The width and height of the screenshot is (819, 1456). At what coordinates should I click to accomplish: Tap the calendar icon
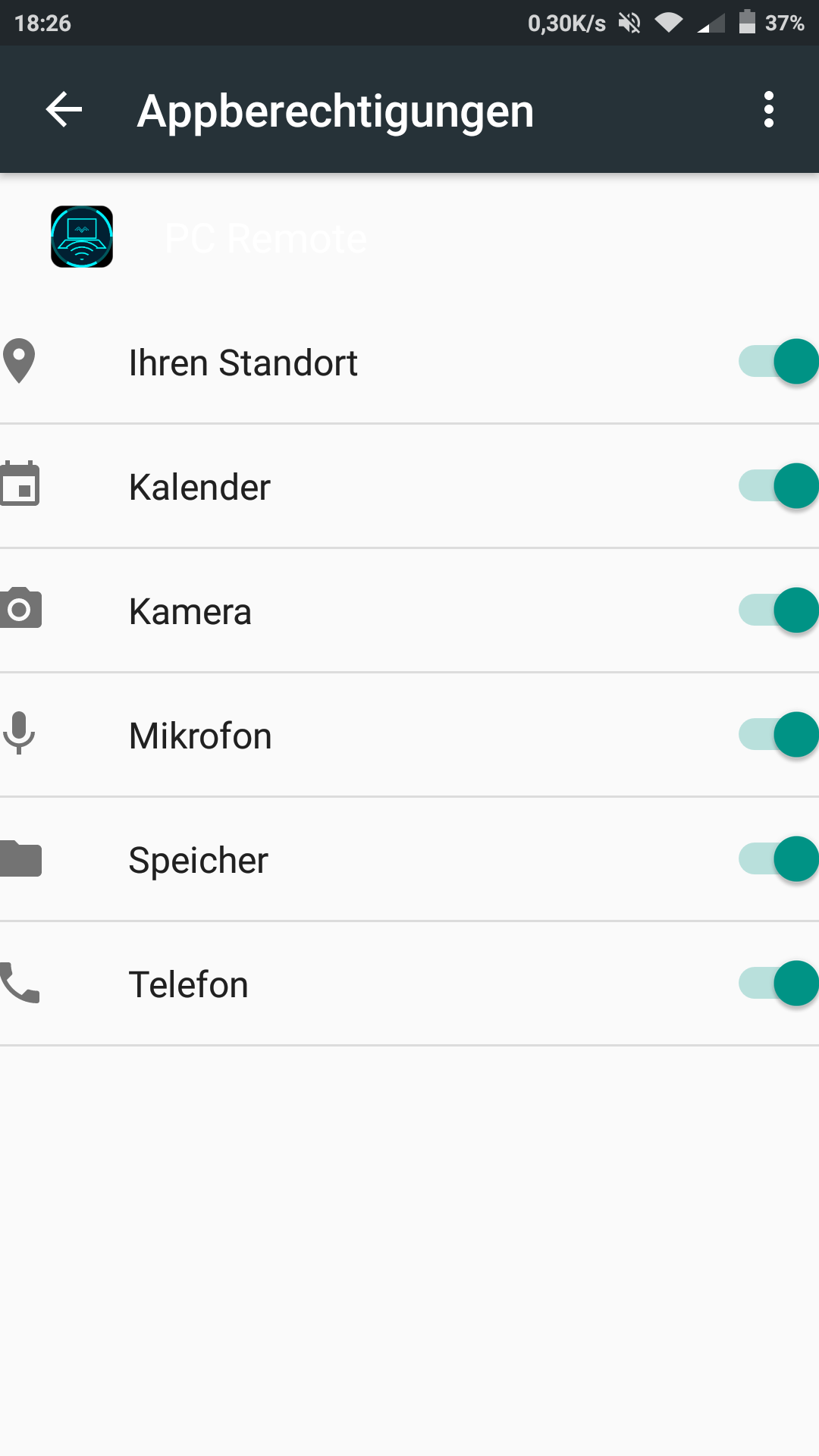(20, 483)
